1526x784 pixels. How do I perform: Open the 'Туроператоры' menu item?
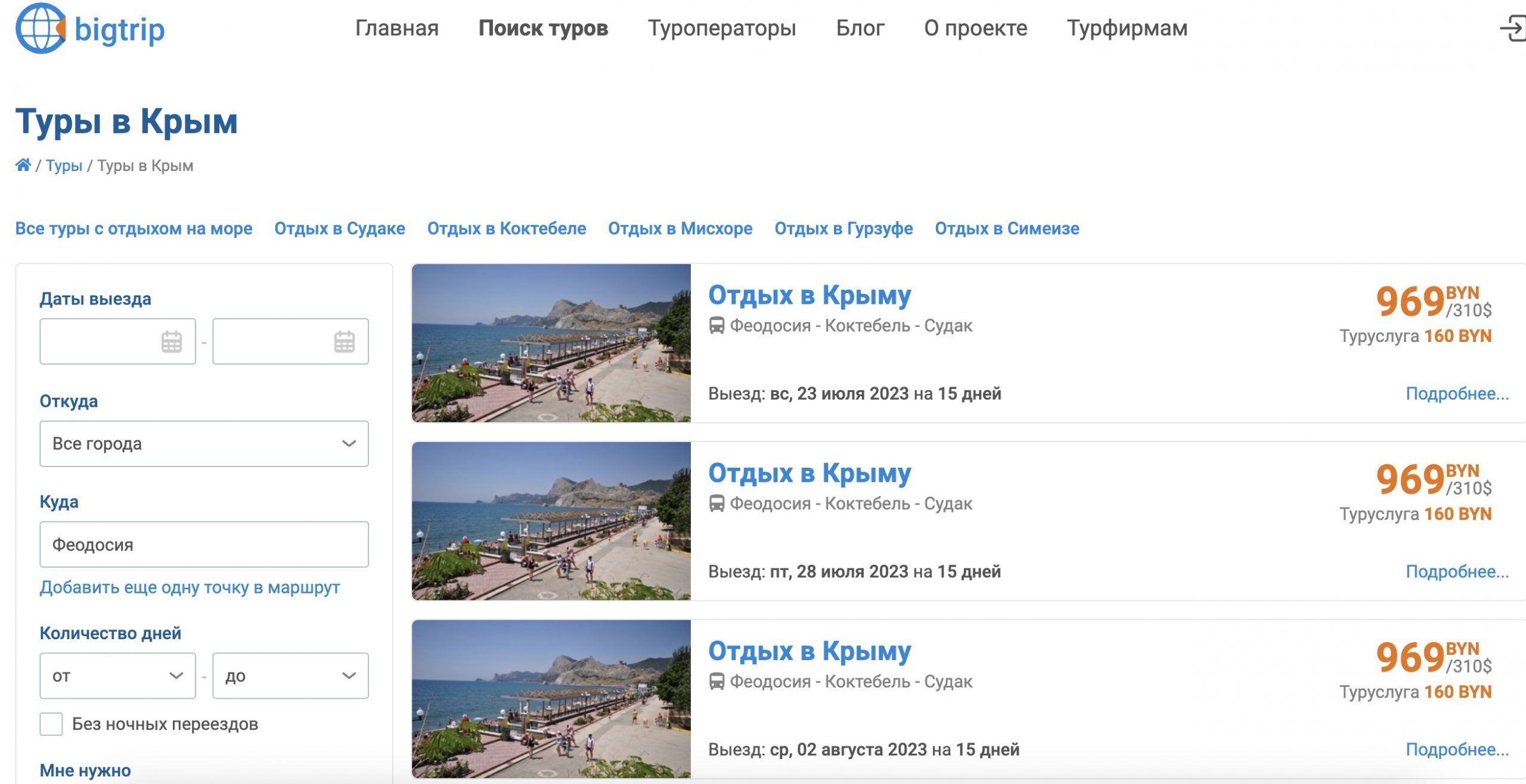(722, 28)
